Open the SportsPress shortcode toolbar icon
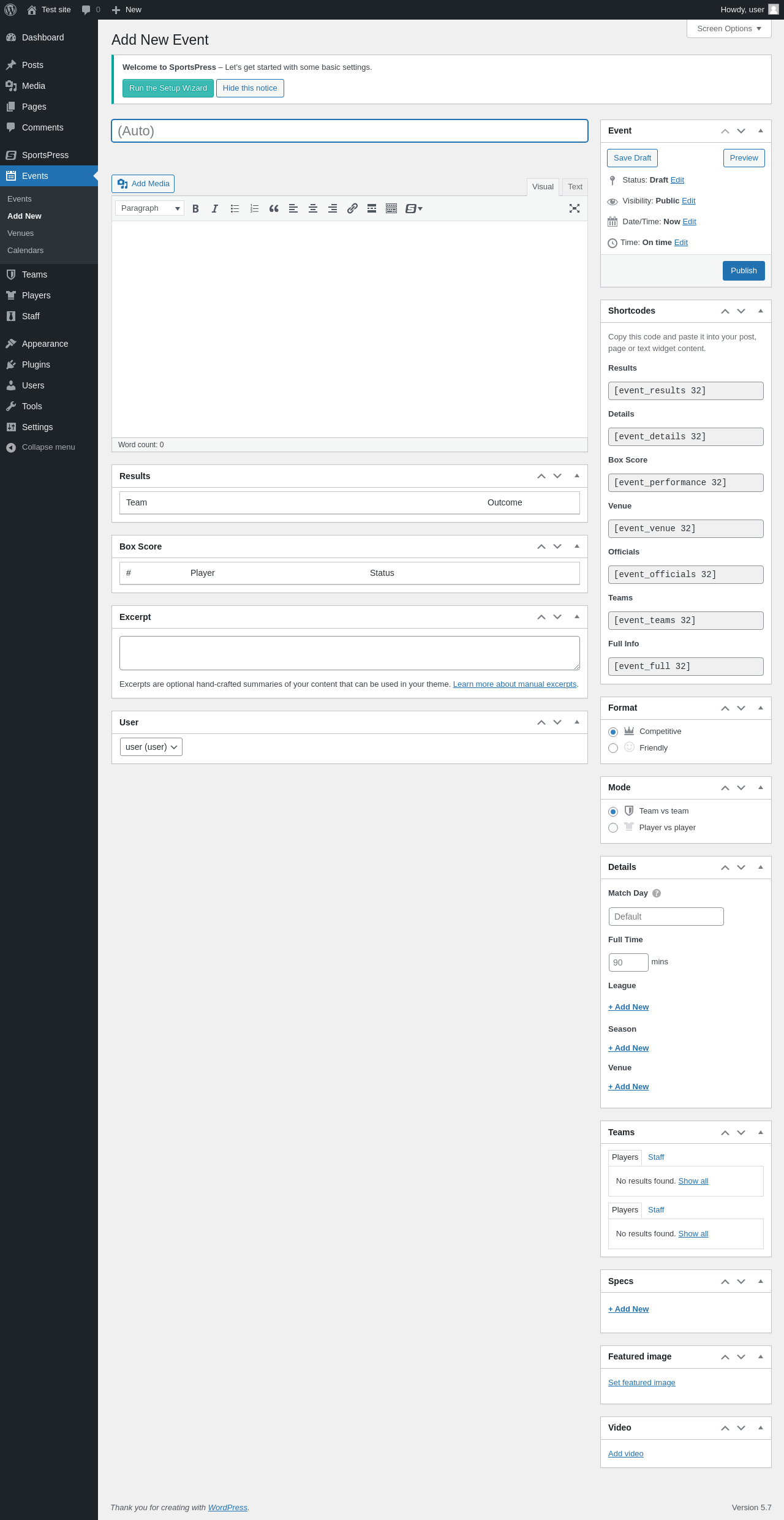Image resolution: width=784 pixels, height=1520 pixels. click(x=414, y=209)
